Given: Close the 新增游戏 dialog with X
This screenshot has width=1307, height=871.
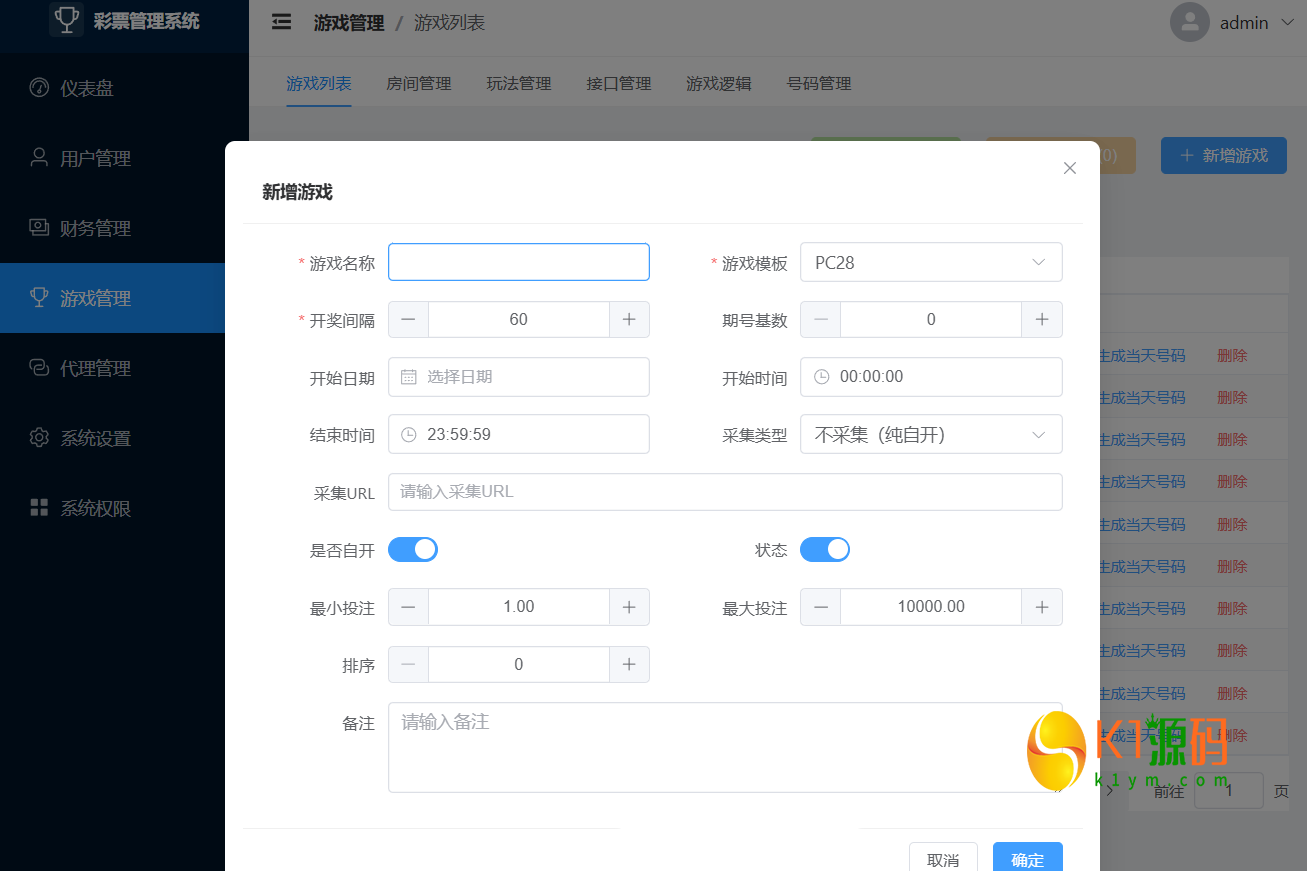Looking at the screenshot, I should pyautogui.click(x=1070, y=168).
